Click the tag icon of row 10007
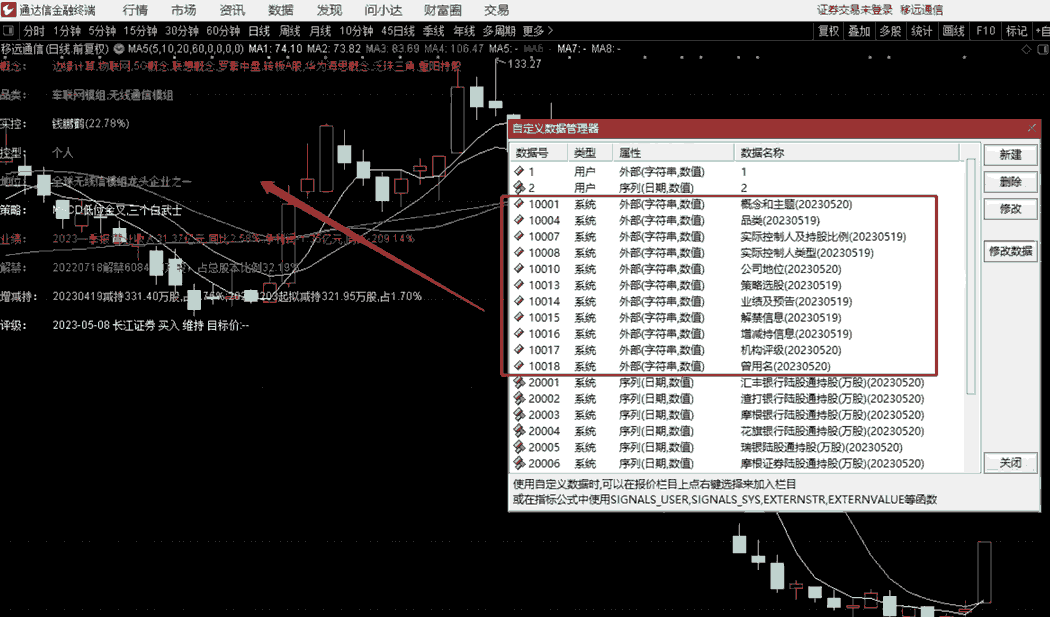The image size is (1050, 617). 519,236
